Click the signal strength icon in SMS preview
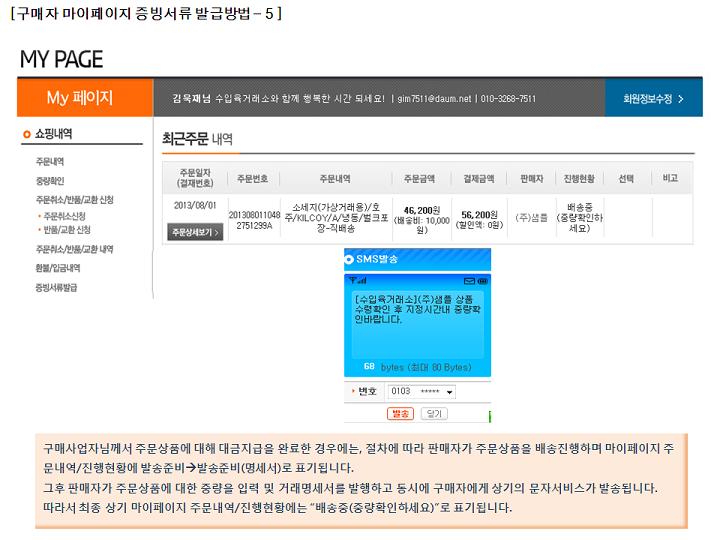Image resolution: width=720 pixels, height=540 pixels. [x=354, y=281]
